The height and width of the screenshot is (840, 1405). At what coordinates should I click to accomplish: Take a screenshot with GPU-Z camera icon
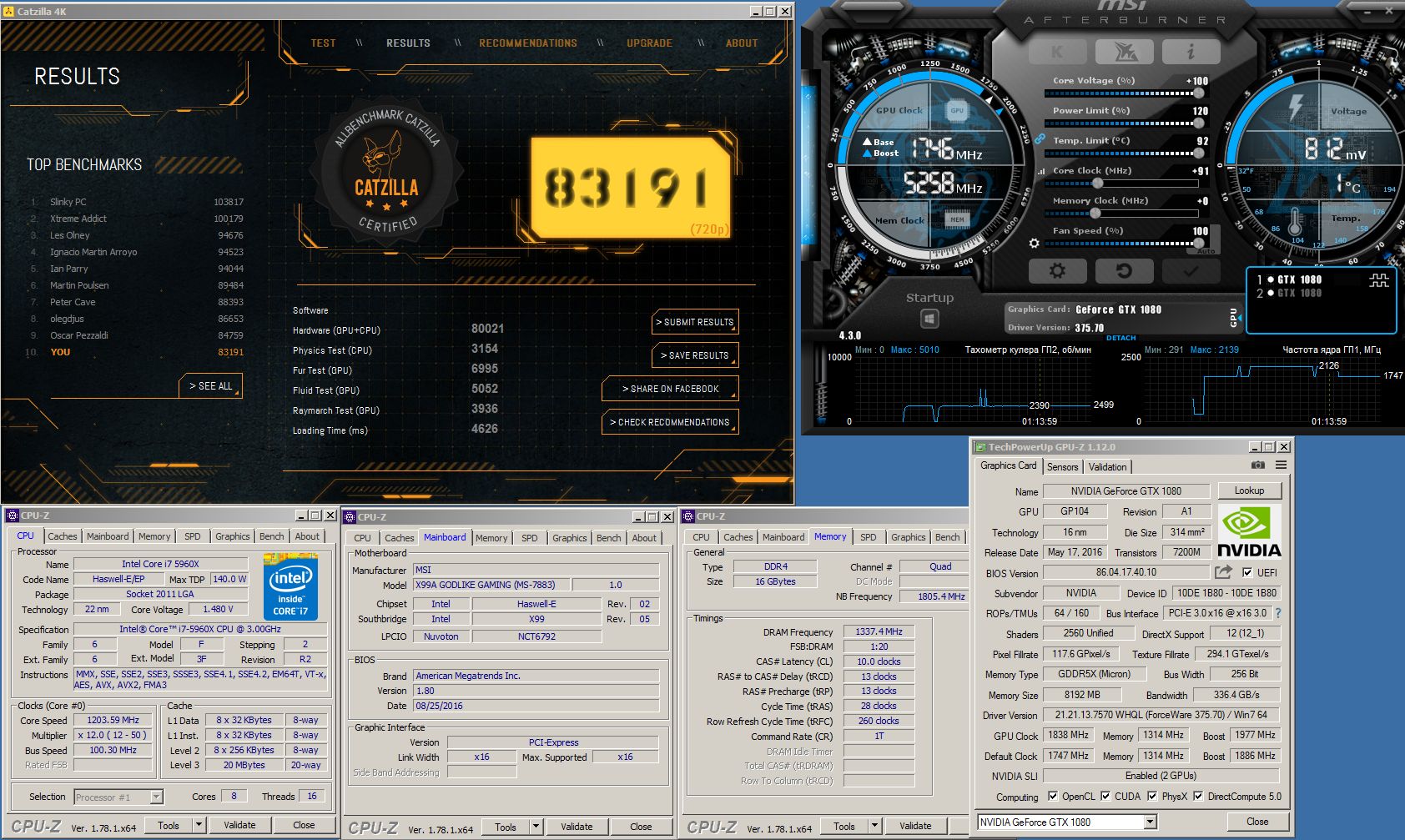click(x=1258, y=465)
